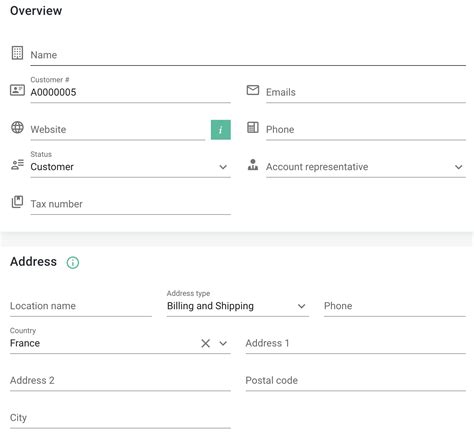Click the ID card icon beside Customer #
Viewport: 474px width, 439px height.
coord(17,90)
